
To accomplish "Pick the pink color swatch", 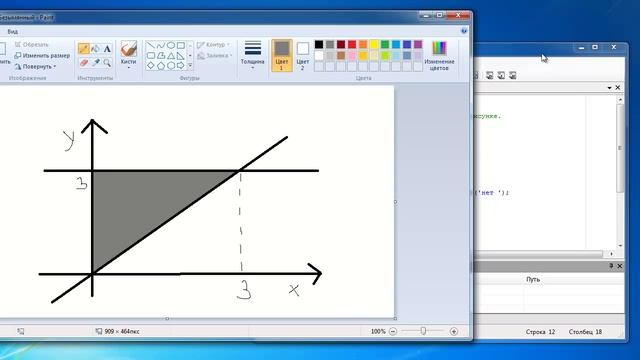I will [x=352, y=55].
